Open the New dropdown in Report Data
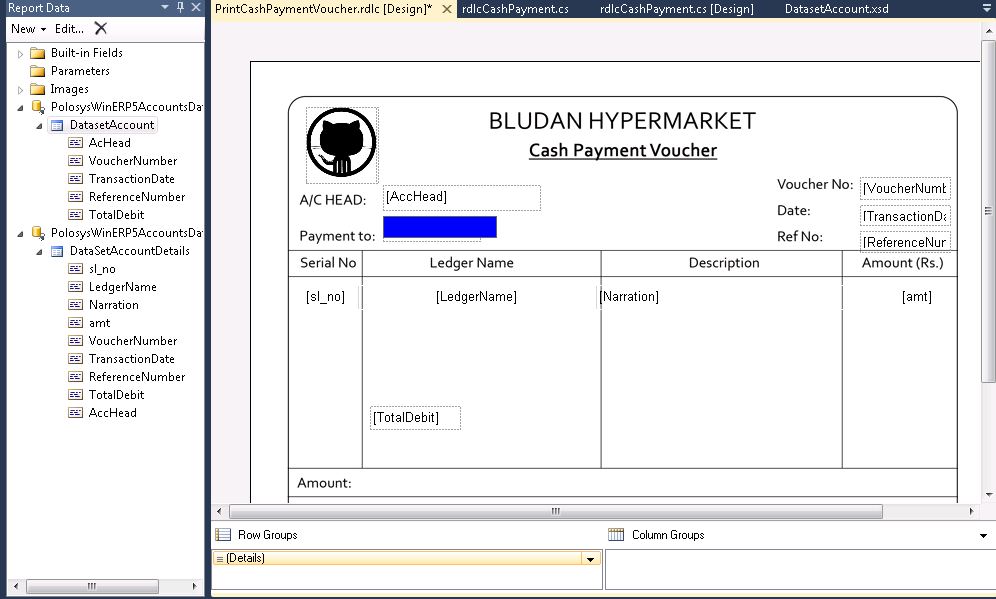Screen dimensions: 996x599 tap(29, 29)
